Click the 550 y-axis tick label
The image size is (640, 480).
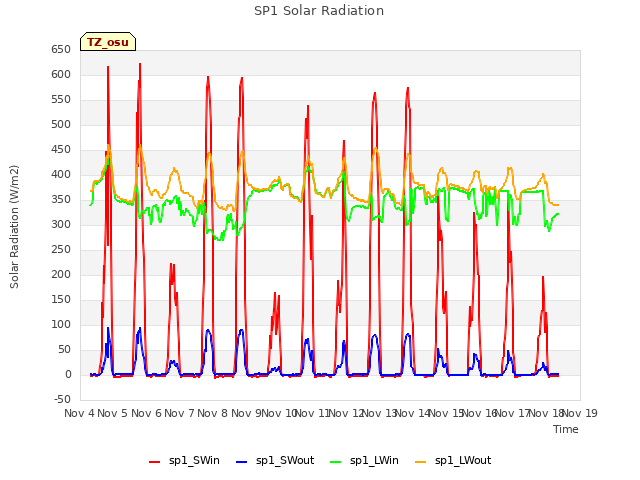(61, 100)
